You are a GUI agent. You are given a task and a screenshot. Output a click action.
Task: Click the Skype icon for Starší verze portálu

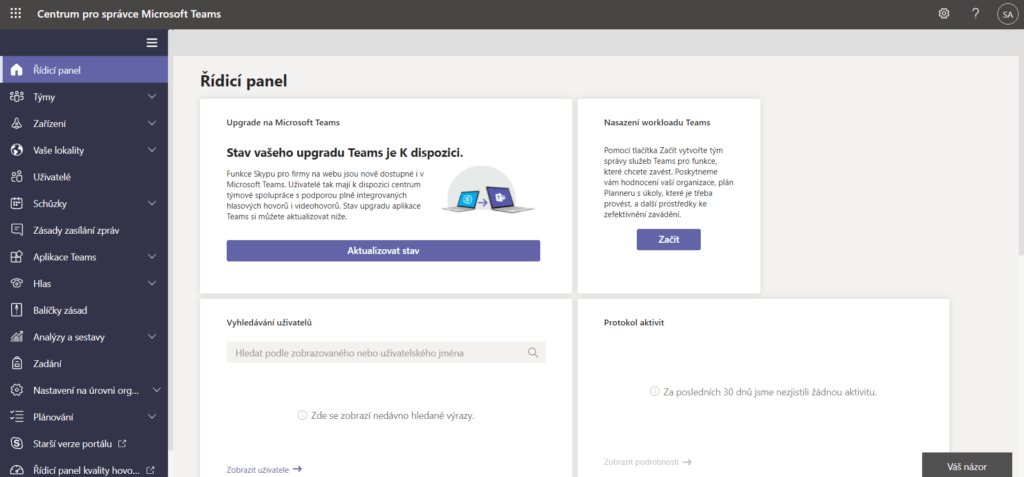click(x=17, y=444)
